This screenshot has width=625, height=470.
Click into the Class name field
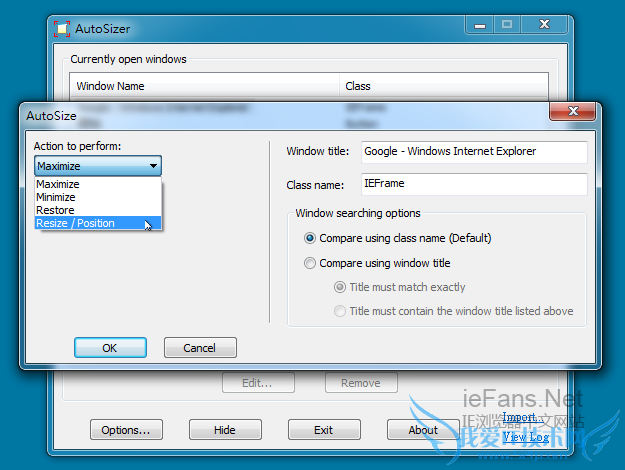pyautogui.click(x=474, y=184)
